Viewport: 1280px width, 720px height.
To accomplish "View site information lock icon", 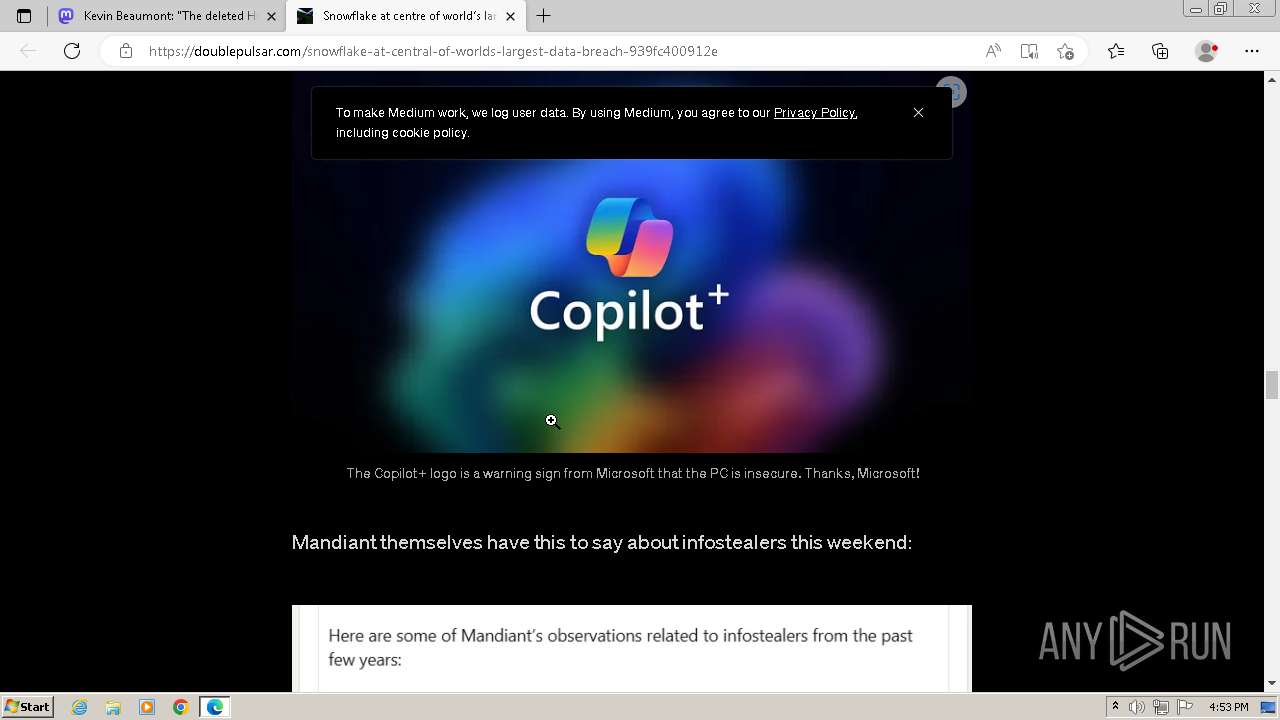I will click(x=125, y=51).
